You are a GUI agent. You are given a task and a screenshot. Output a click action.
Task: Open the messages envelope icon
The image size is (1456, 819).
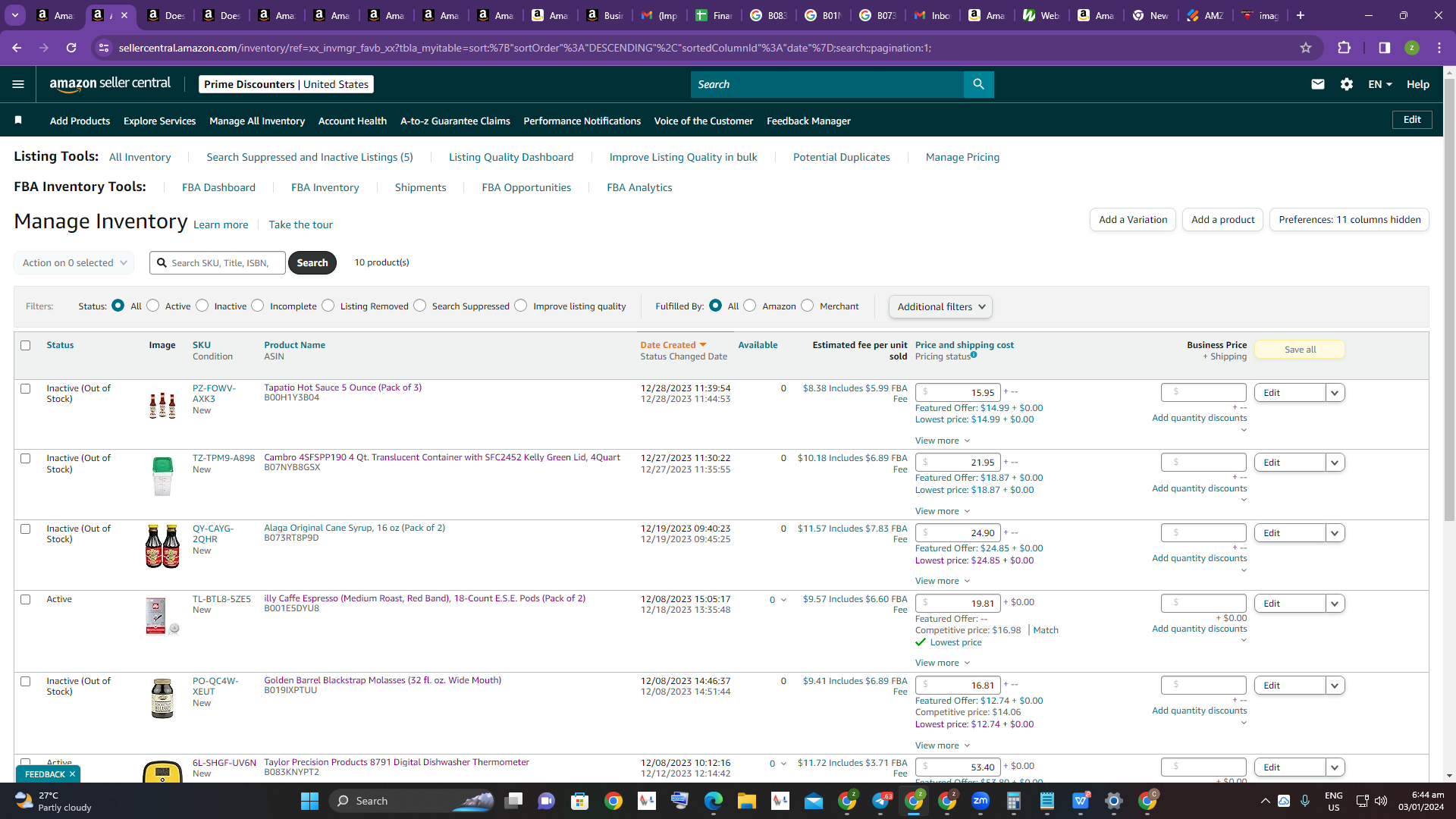[1318, 84]
